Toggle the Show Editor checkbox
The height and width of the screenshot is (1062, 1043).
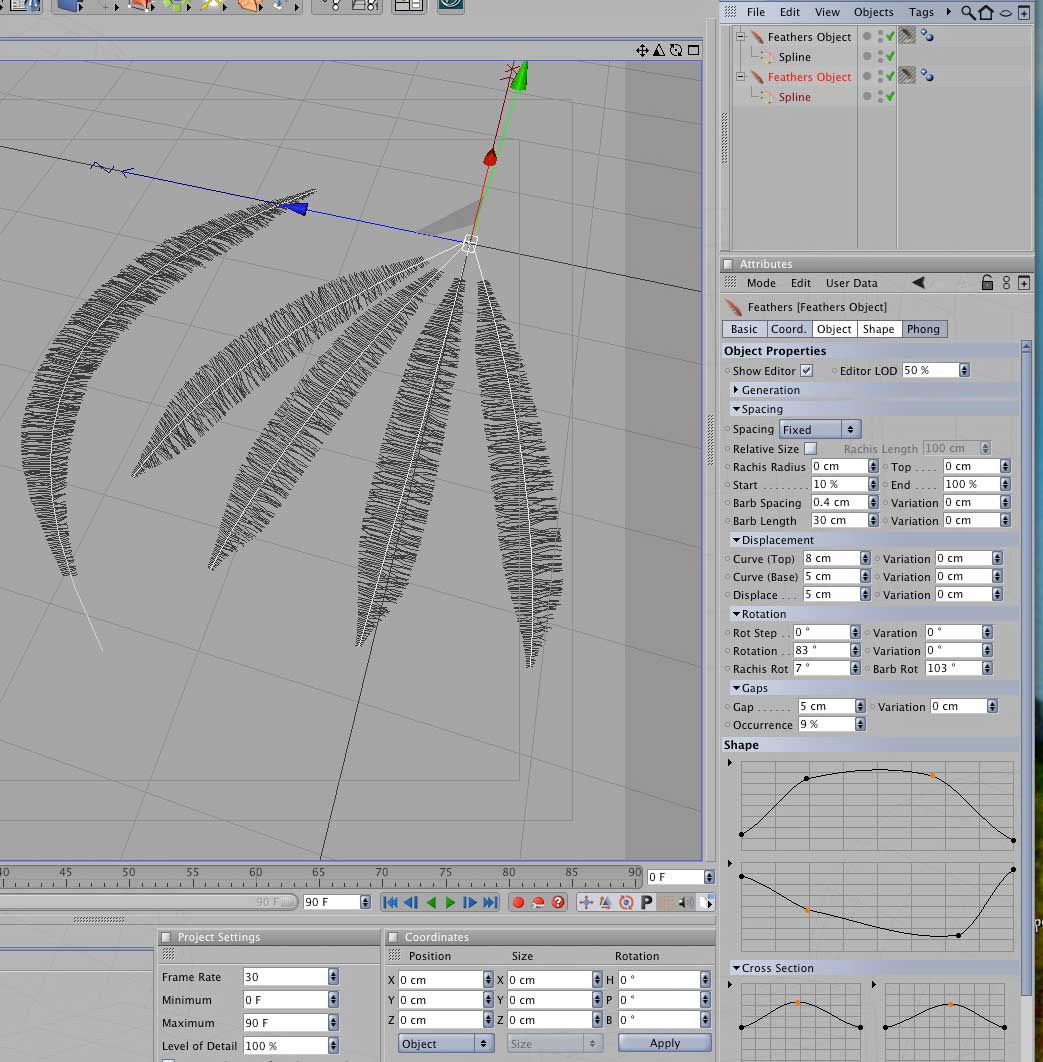(x=807, y=370)
